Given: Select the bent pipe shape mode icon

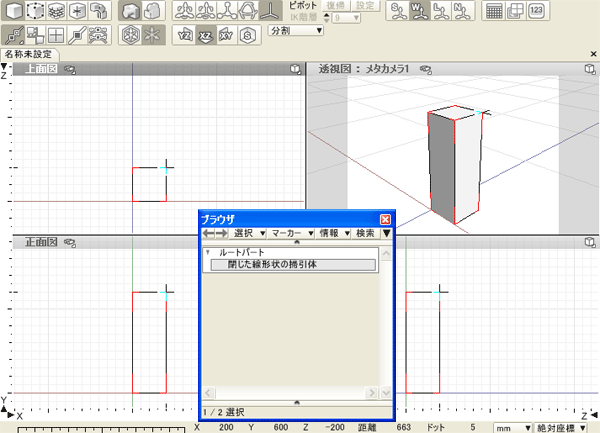Looking at the screenshot, I should [98, 10].
